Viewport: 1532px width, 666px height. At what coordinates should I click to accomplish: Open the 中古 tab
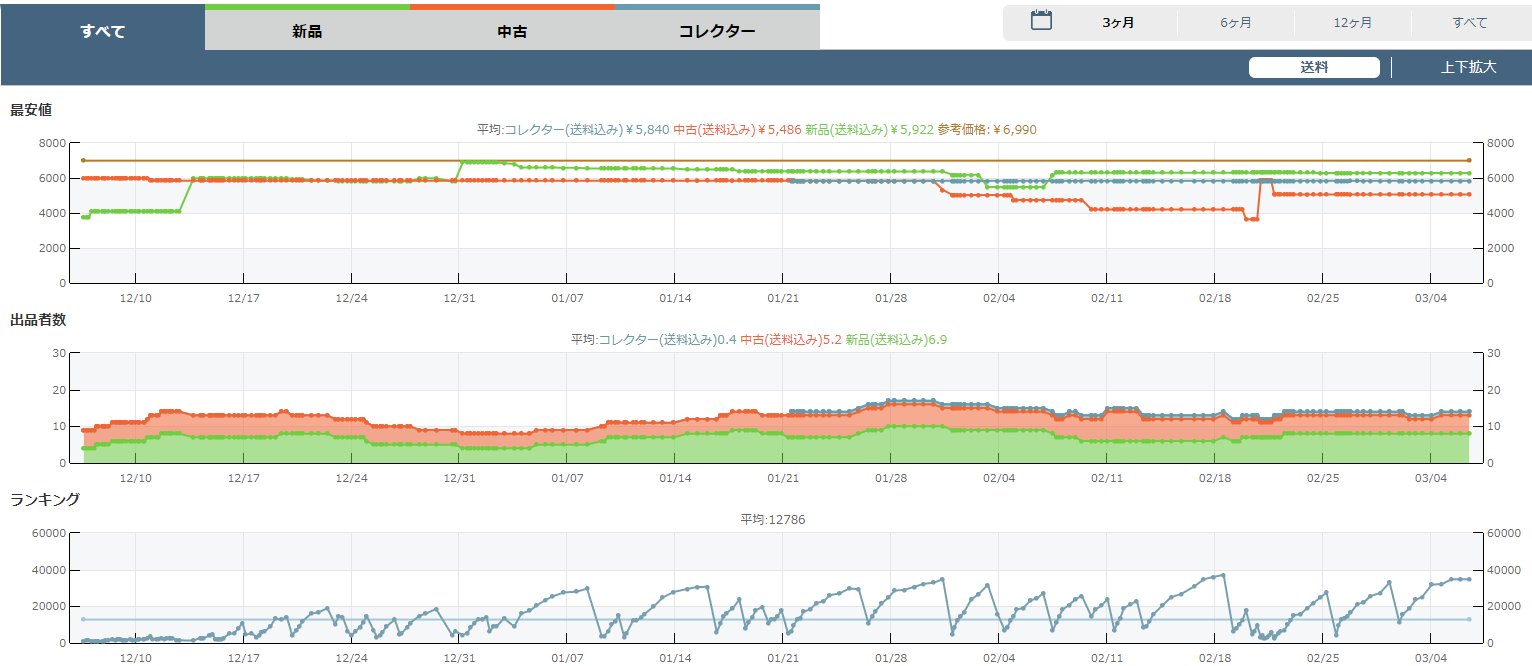pos(512,31)
